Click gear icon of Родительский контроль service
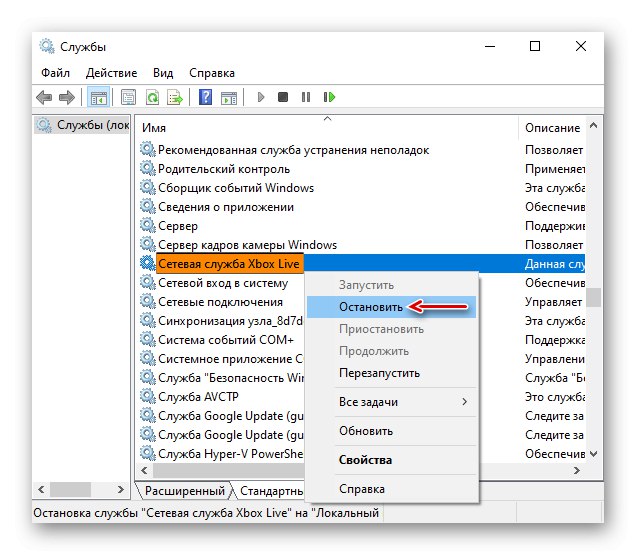Screen dimensions: 636x555 [148, 168]
